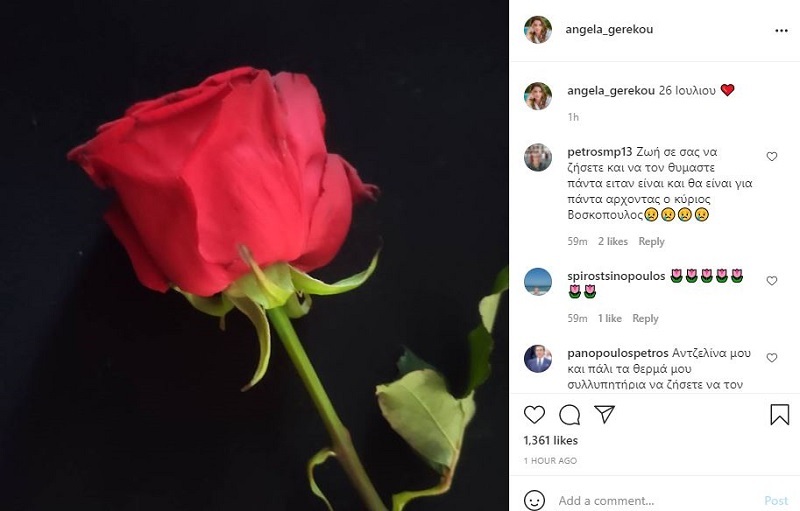This screenshot has width=800, height=511.
Task: Show the list of 1,361 likes
Action: (x=551, y=441)
